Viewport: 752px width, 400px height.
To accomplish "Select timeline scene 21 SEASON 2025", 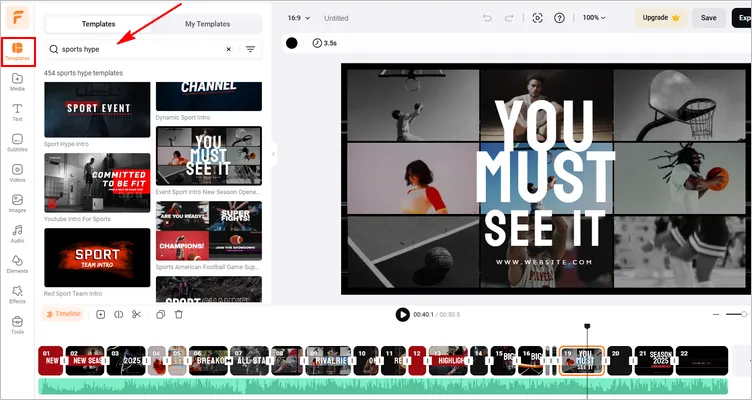I will tap(654, 361).
